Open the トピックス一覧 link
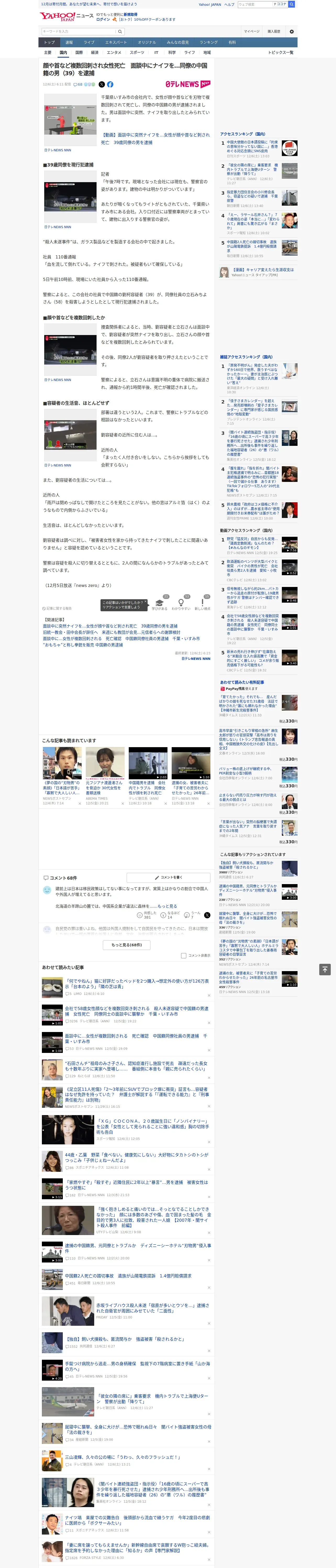 (281, 52)
